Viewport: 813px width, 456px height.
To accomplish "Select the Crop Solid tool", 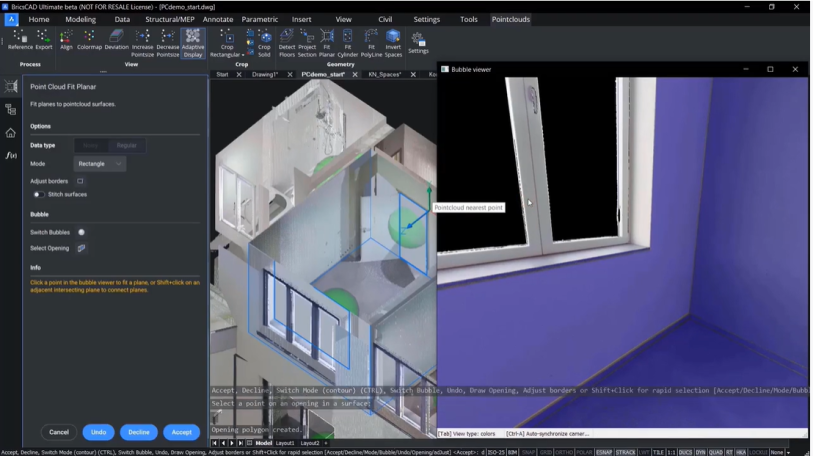I will 264,44.
